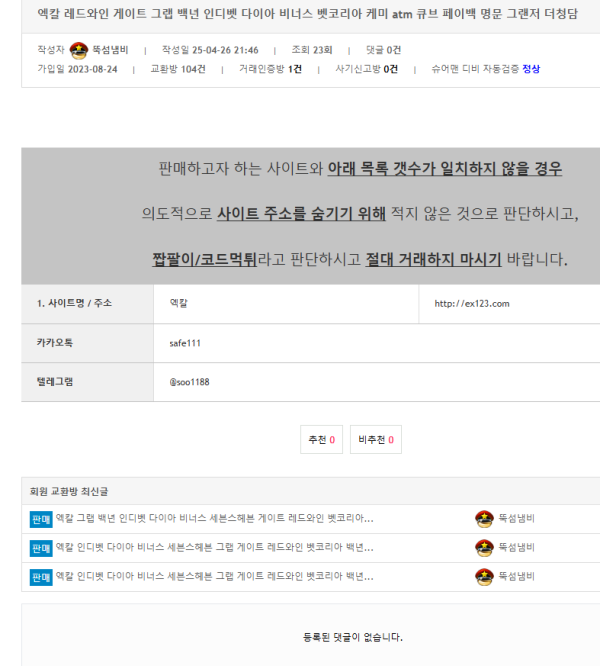Click the avatar icon in the third recent post row
The width and height of the screenshot is (600, 666).
point(484,577)
